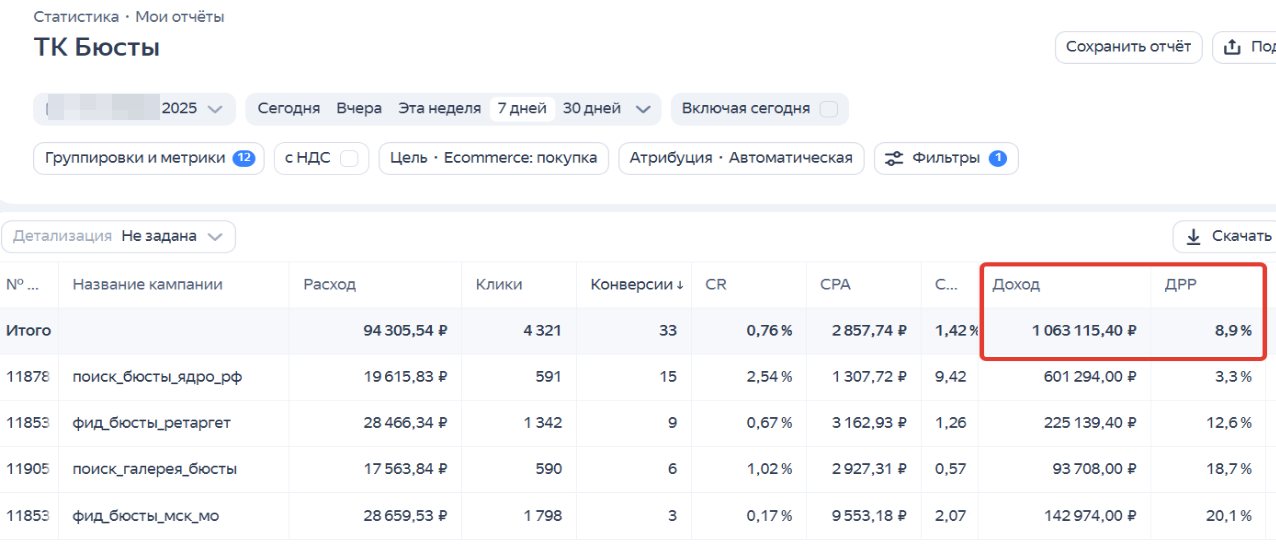Enable the с НДС checkbox

pyautogui.click(x=349, y=158)
